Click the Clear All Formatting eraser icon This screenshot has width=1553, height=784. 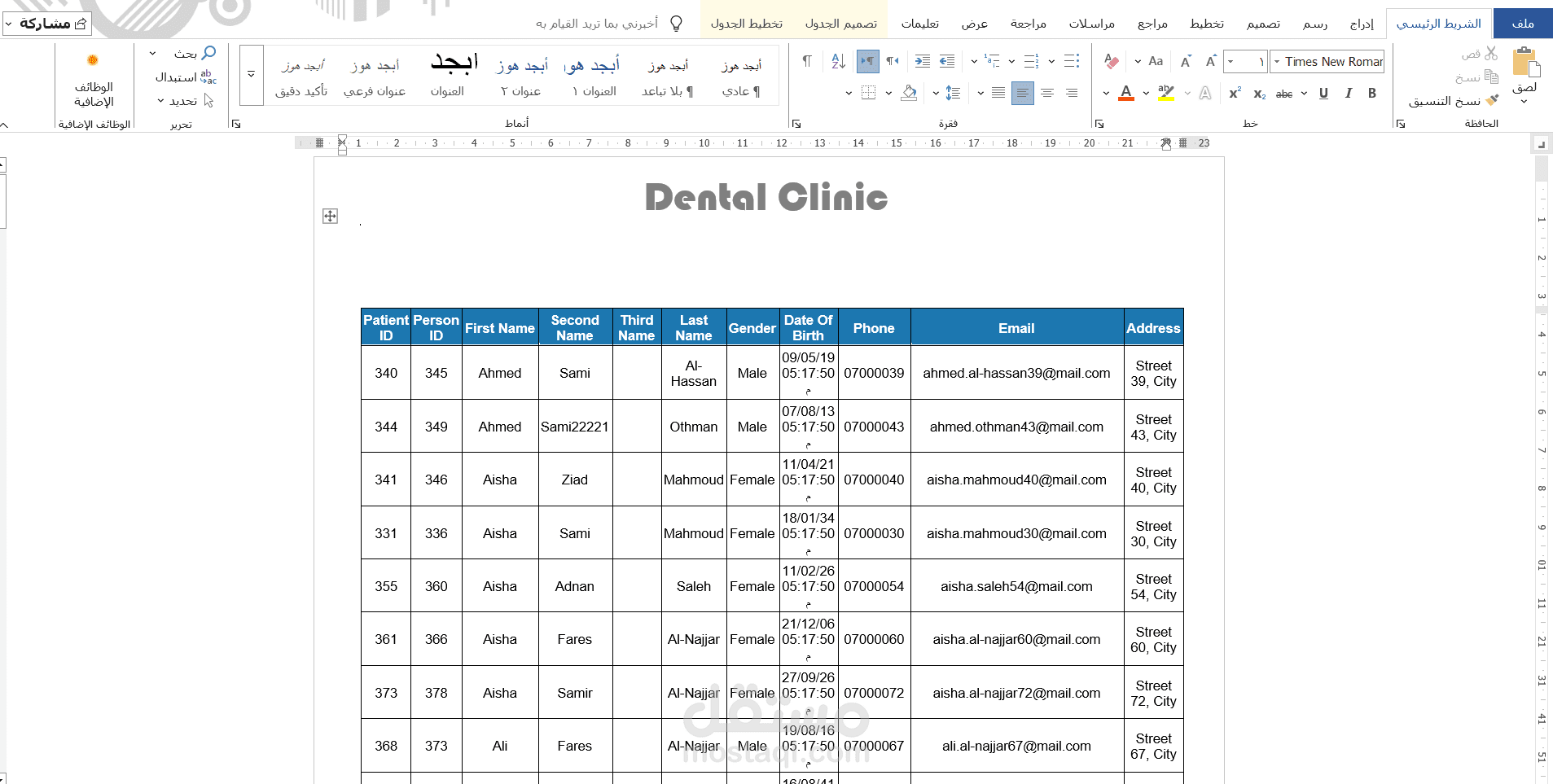click(x=1112, y=61)
